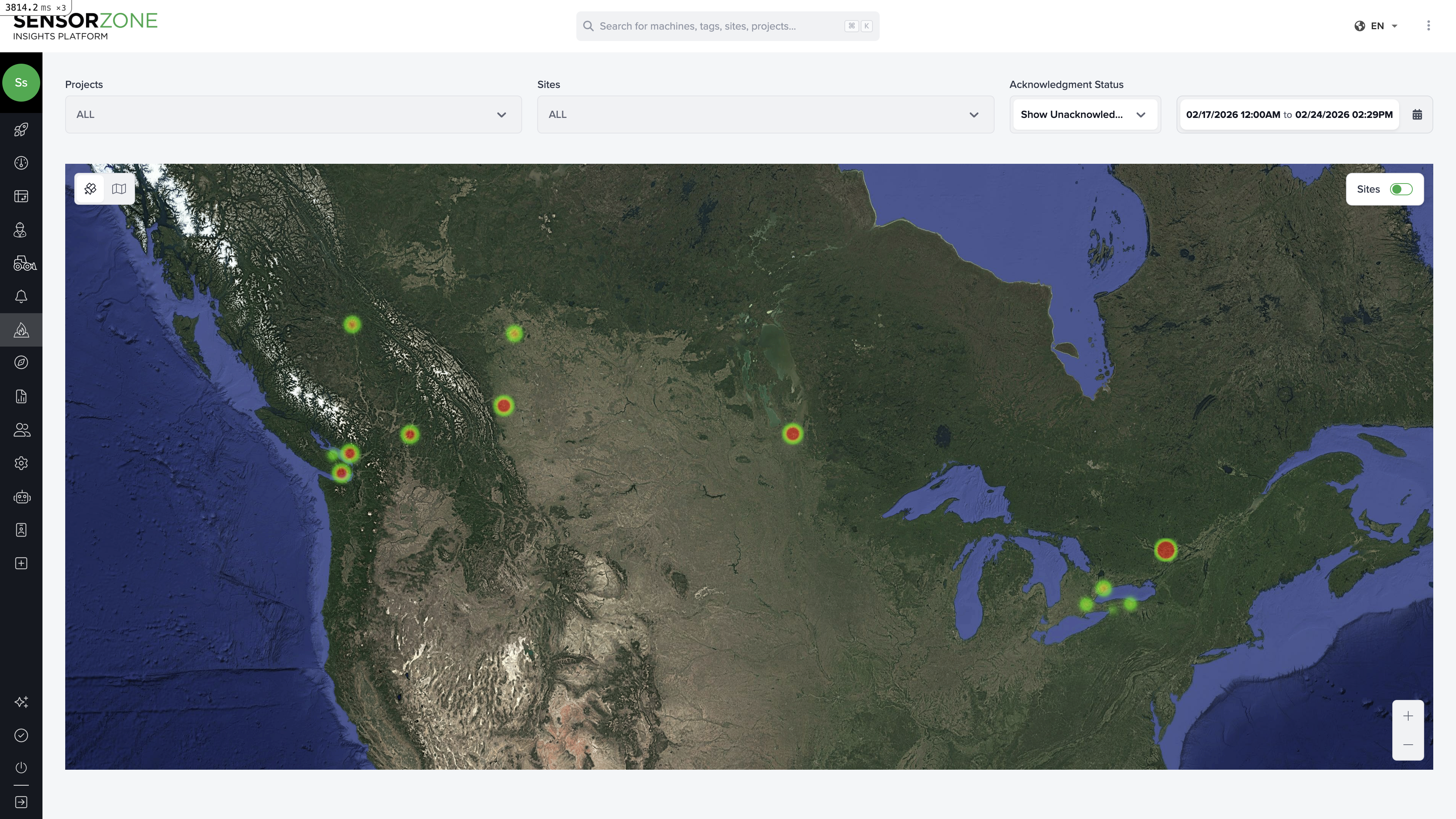This screenshot has width=1456, height=819.
Task: View notifications via the bell icon
Action: point(21,296)
